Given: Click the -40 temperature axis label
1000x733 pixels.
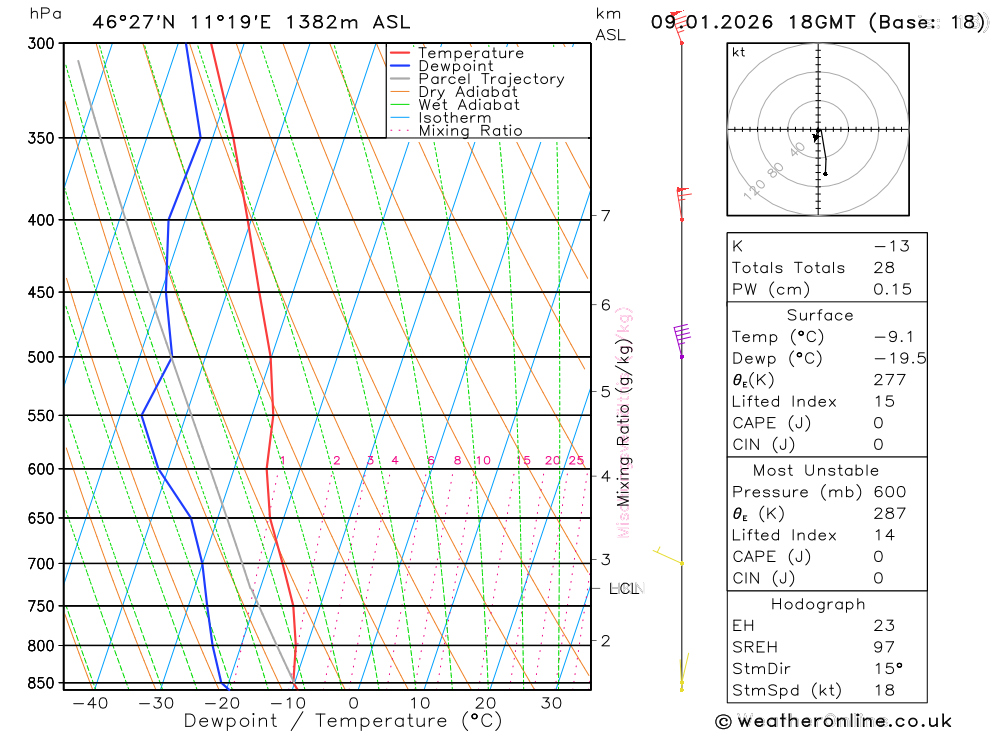Looking at the screenshot, I should point(90,703).
